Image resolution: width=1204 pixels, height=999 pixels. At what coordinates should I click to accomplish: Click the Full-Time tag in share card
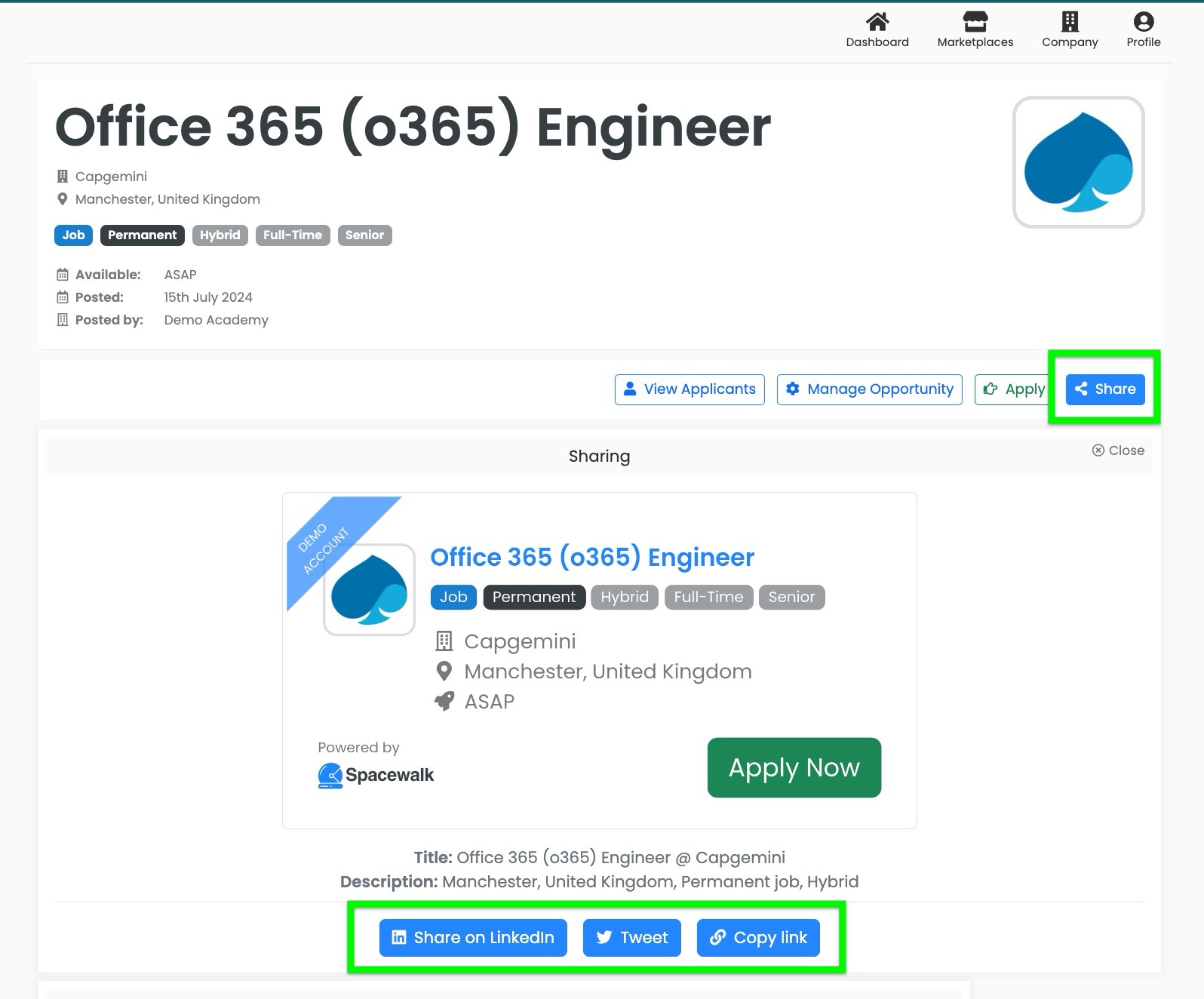click(x=708, y=597)
